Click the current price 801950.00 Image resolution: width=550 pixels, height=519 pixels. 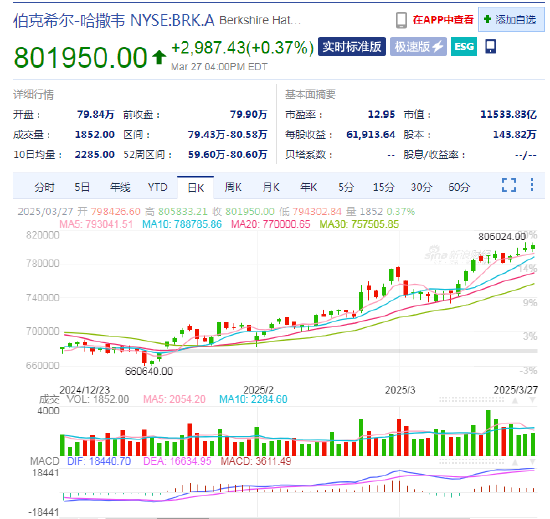pyautogui.click(x=80, y=57)
